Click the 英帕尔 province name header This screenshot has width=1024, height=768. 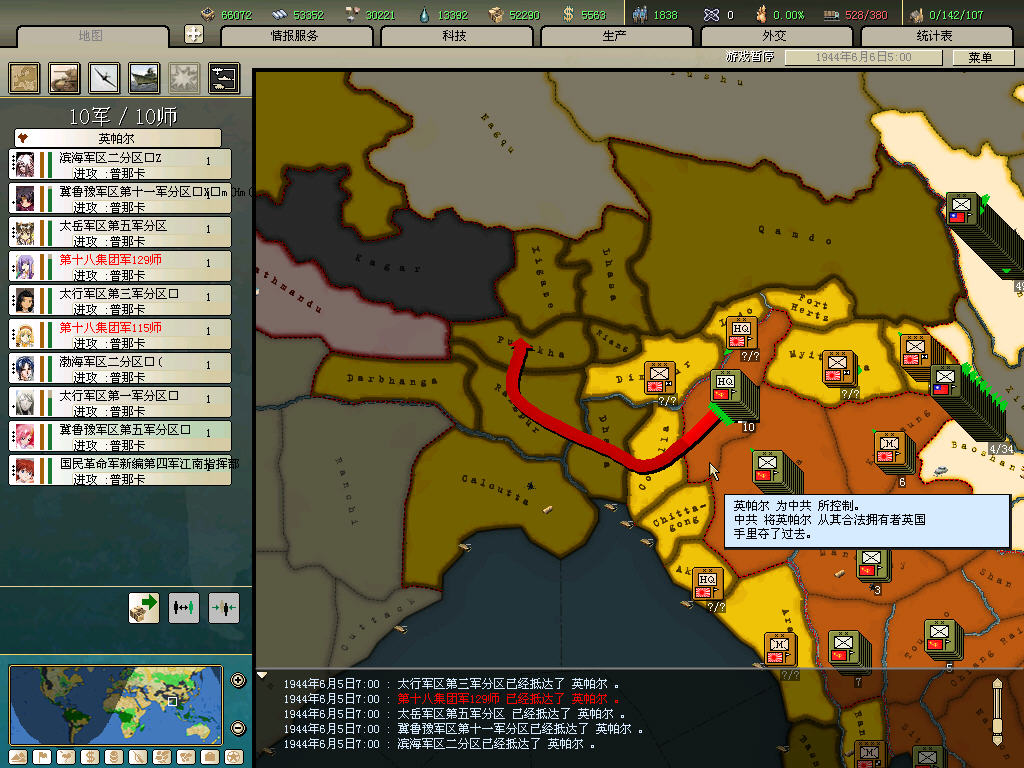coord(118,138)
